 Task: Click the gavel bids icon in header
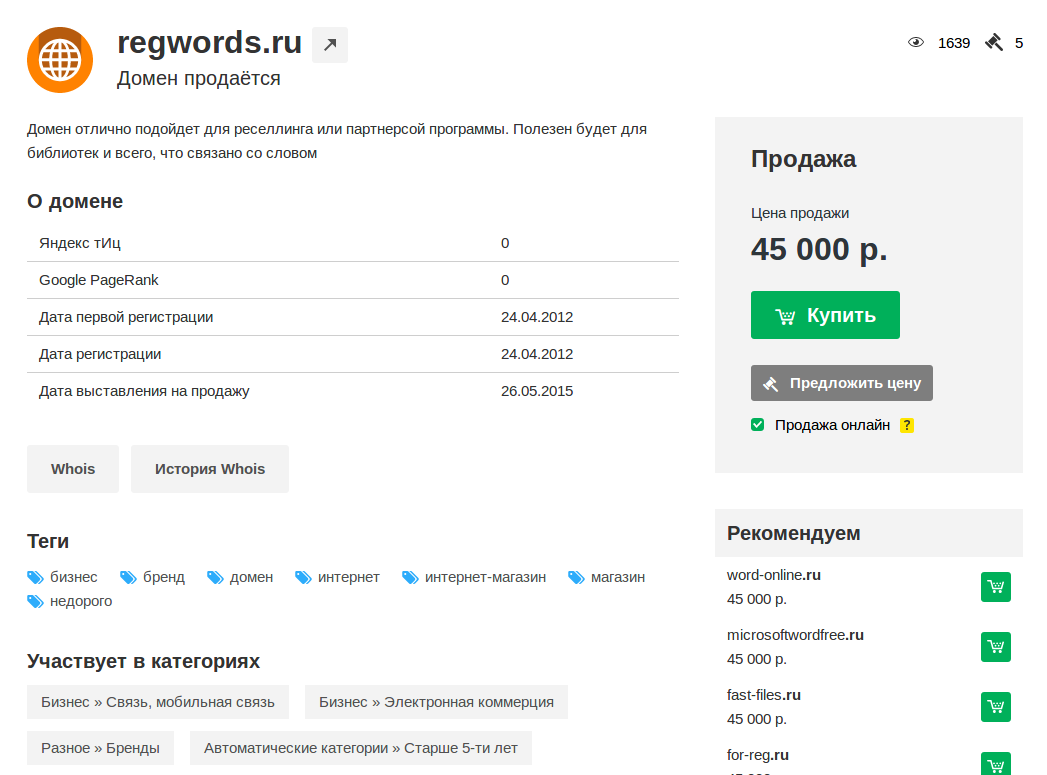(993, 43)
